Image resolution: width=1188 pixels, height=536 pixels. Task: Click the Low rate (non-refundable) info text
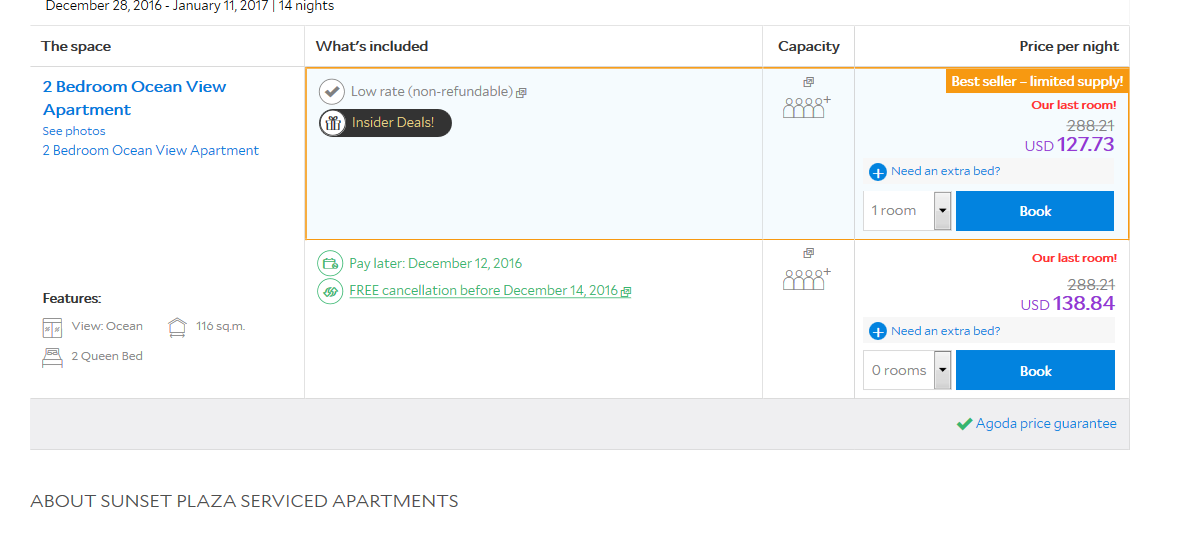(432, 92)
